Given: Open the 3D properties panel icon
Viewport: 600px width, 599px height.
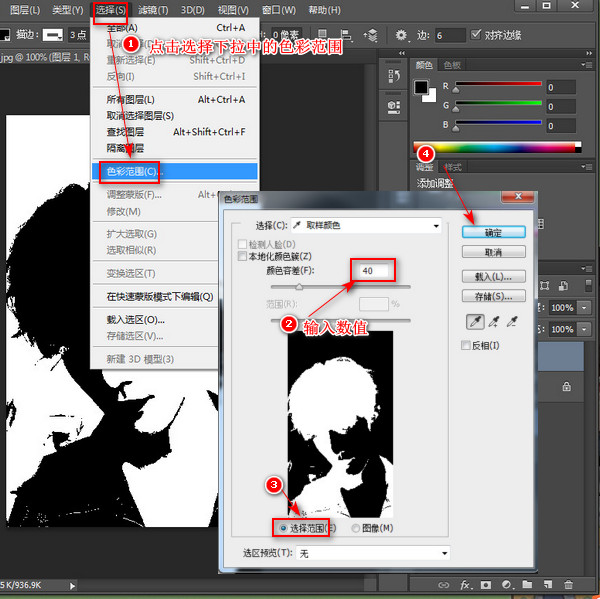Looking at the screenshot, I should pos(394,106).
